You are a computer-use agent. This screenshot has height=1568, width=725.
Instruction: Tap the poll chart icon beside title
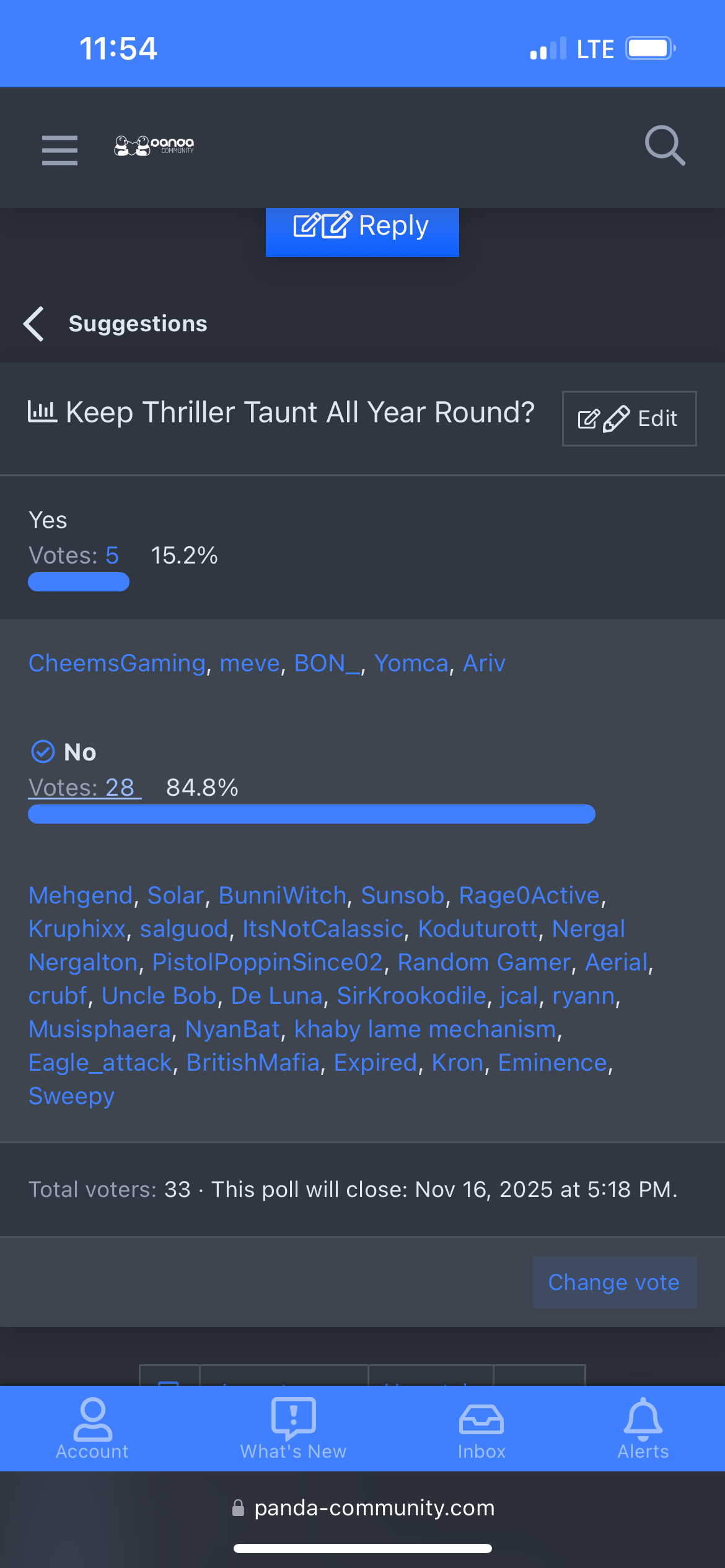coord(42,412)
